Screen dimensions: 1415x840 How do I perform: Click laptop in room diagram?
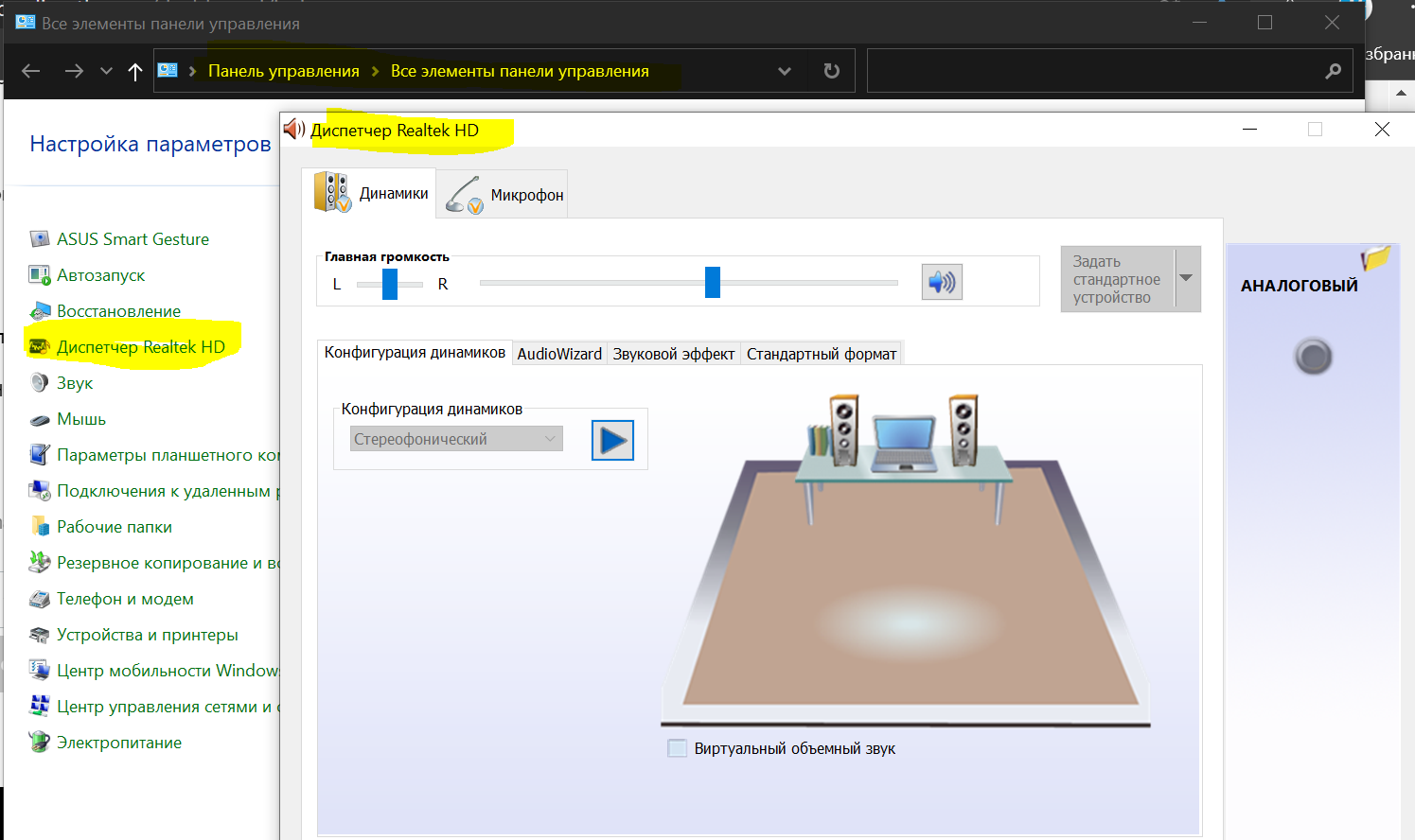902,442
